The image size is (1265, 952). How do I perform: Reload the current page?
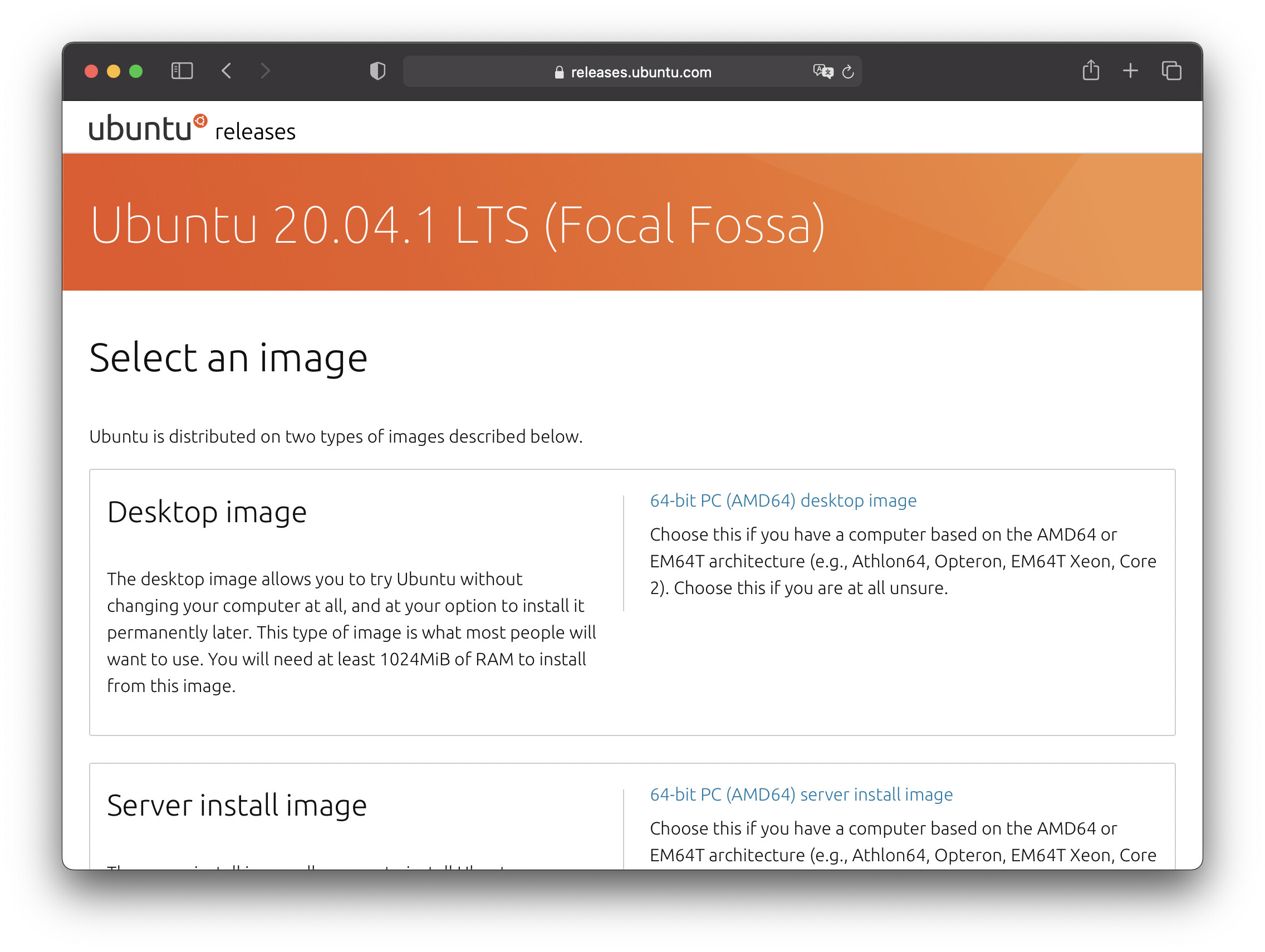[x=848, y=71]
